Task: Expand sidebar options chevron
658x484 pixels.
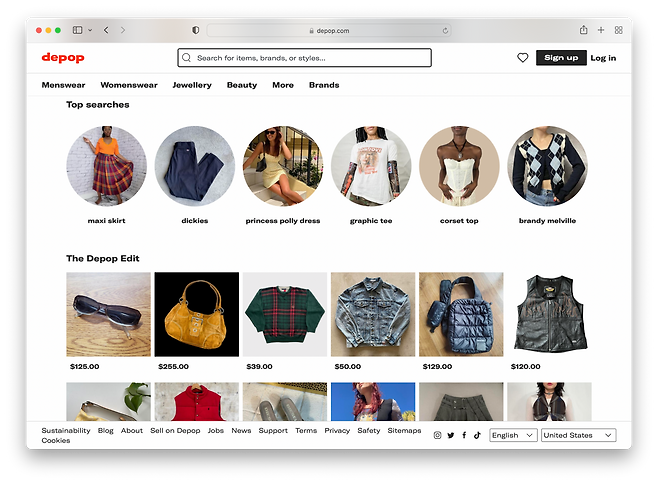Action: pyautogui.click(x=90, y=30)
